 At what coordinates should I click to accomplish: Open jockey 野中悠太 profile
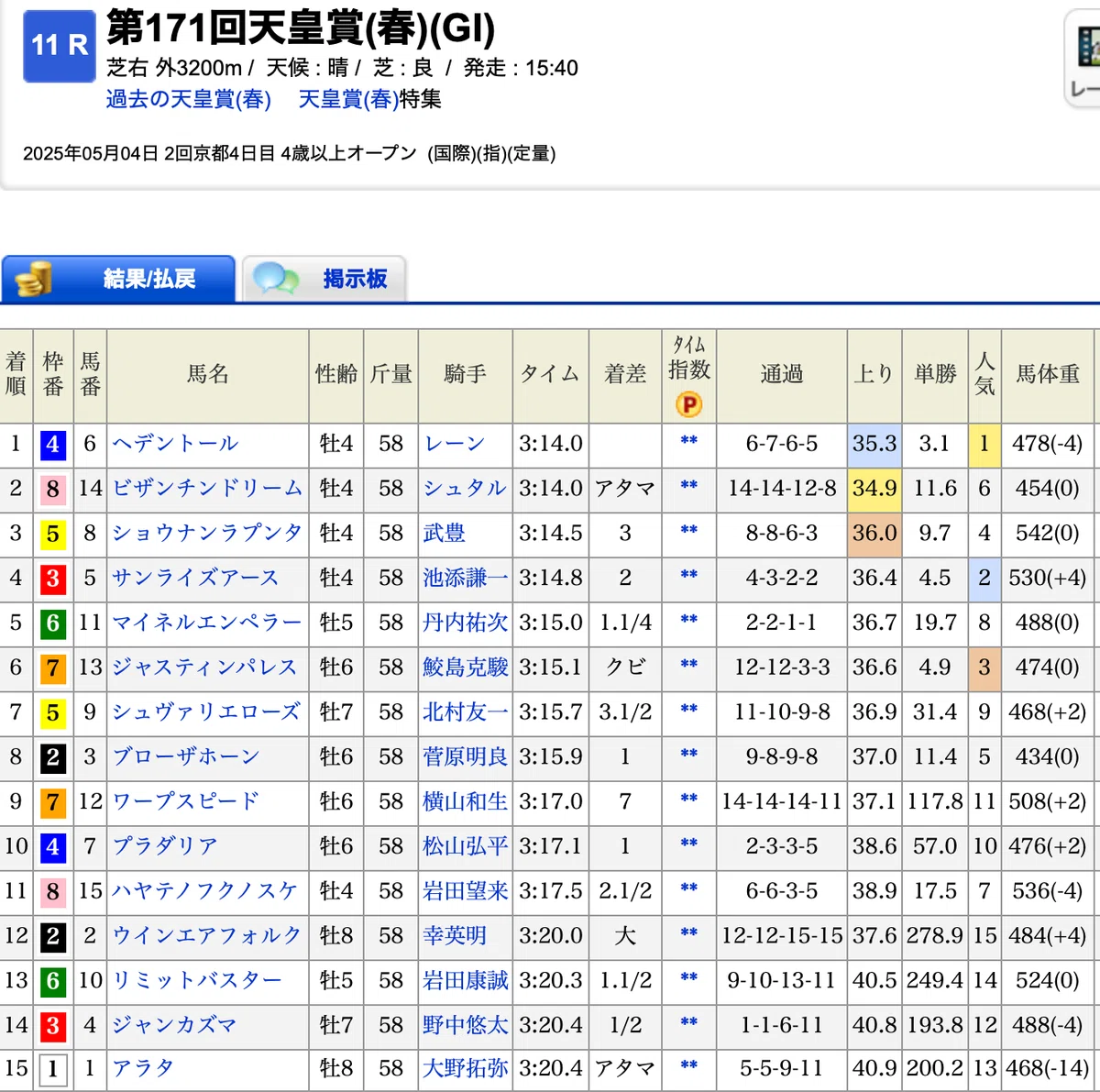[466, 1025]
